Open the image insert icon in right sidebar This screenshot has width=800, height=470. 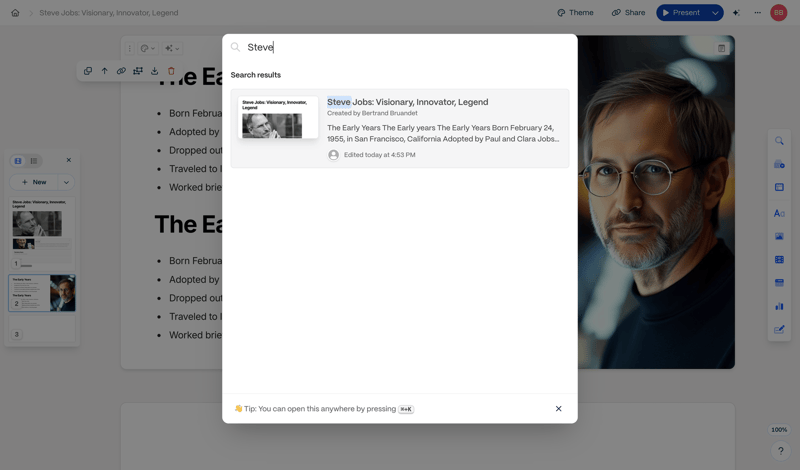pyautogui.click(x=779, y=237)
